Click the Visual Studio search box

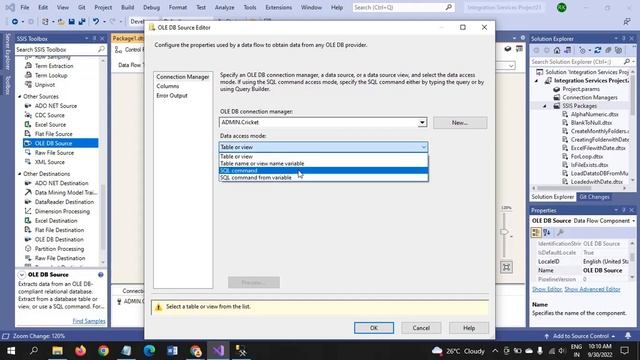pos(403,7)
